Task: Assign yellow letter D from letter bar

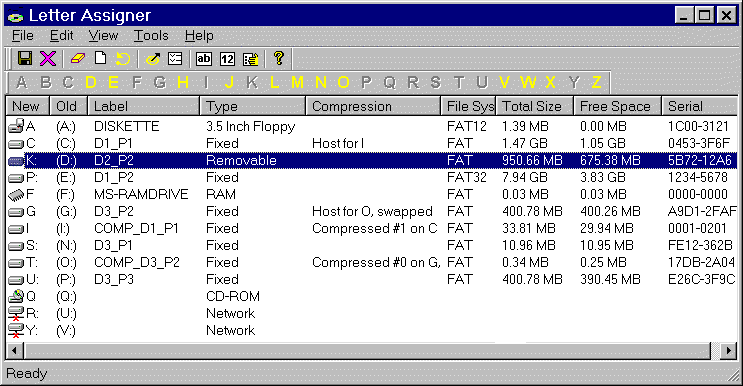Action: point(91,82)
